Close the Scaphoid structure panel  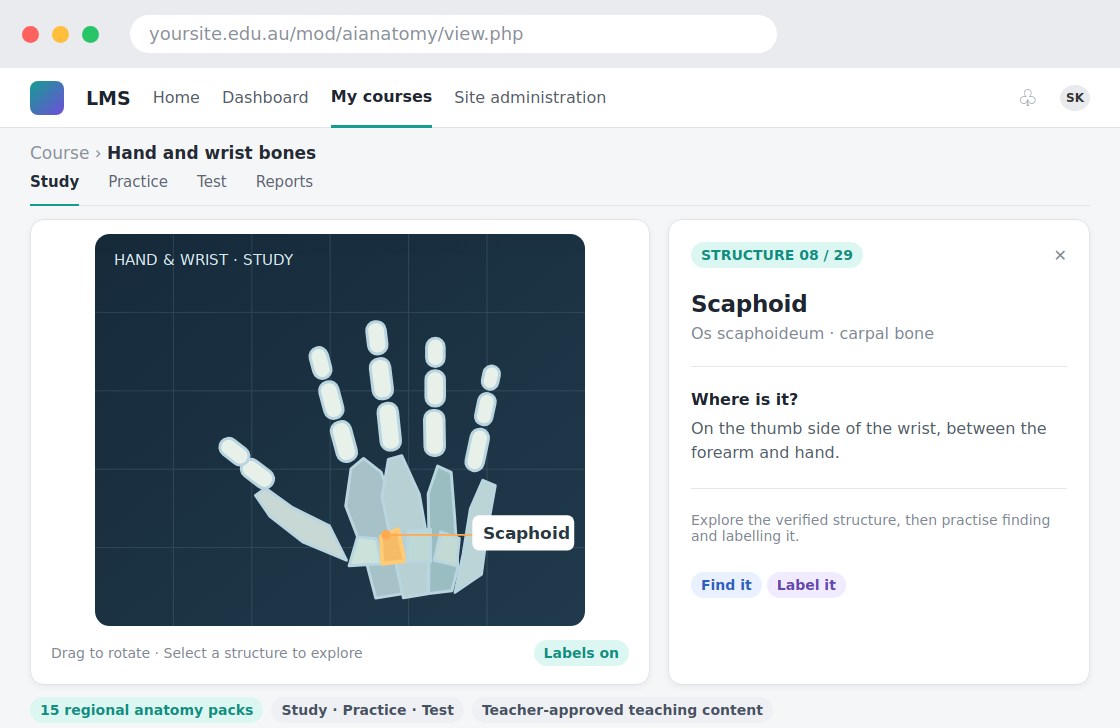tap(1060, 255)
